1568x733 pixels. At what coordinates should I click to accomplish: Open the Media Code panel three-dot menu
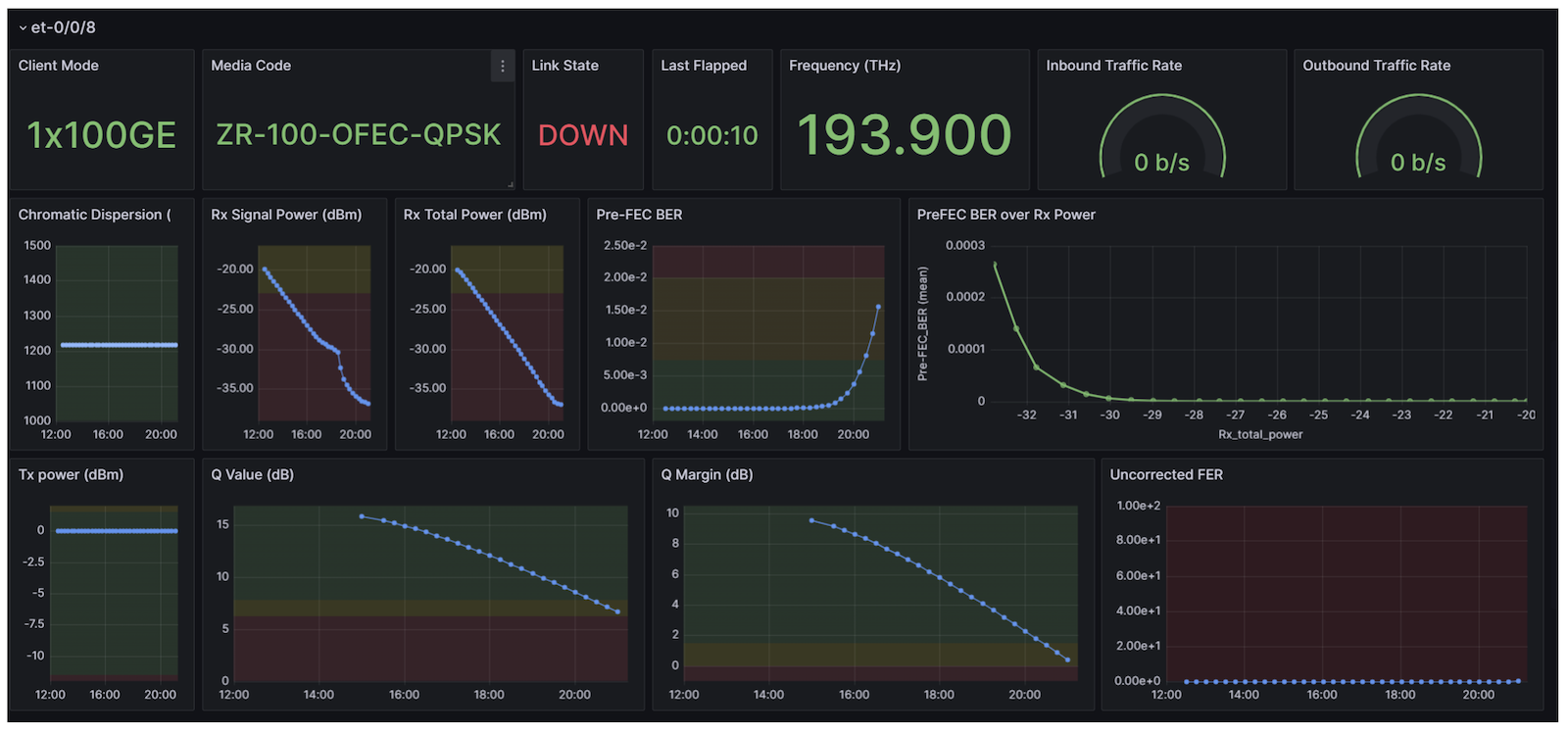503,66
